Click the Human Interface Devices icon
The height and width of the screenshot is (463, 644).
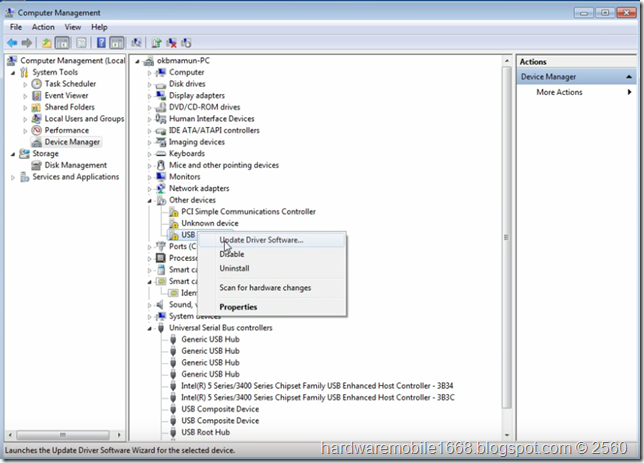(x=161, y=119)
